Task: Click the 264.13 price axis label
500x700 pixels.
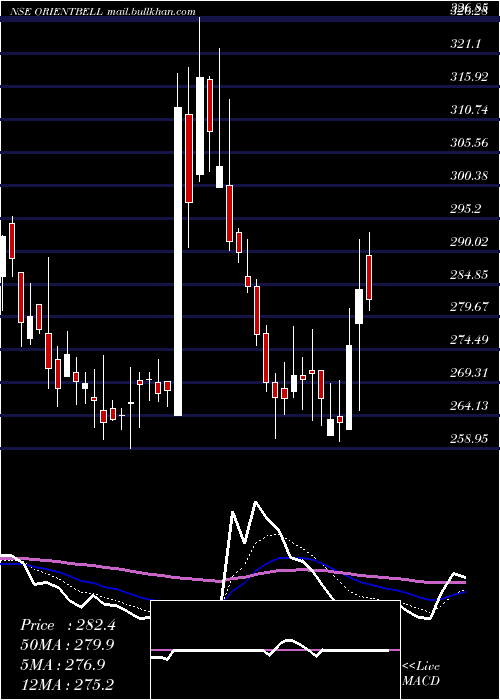Action: (469, 406)
